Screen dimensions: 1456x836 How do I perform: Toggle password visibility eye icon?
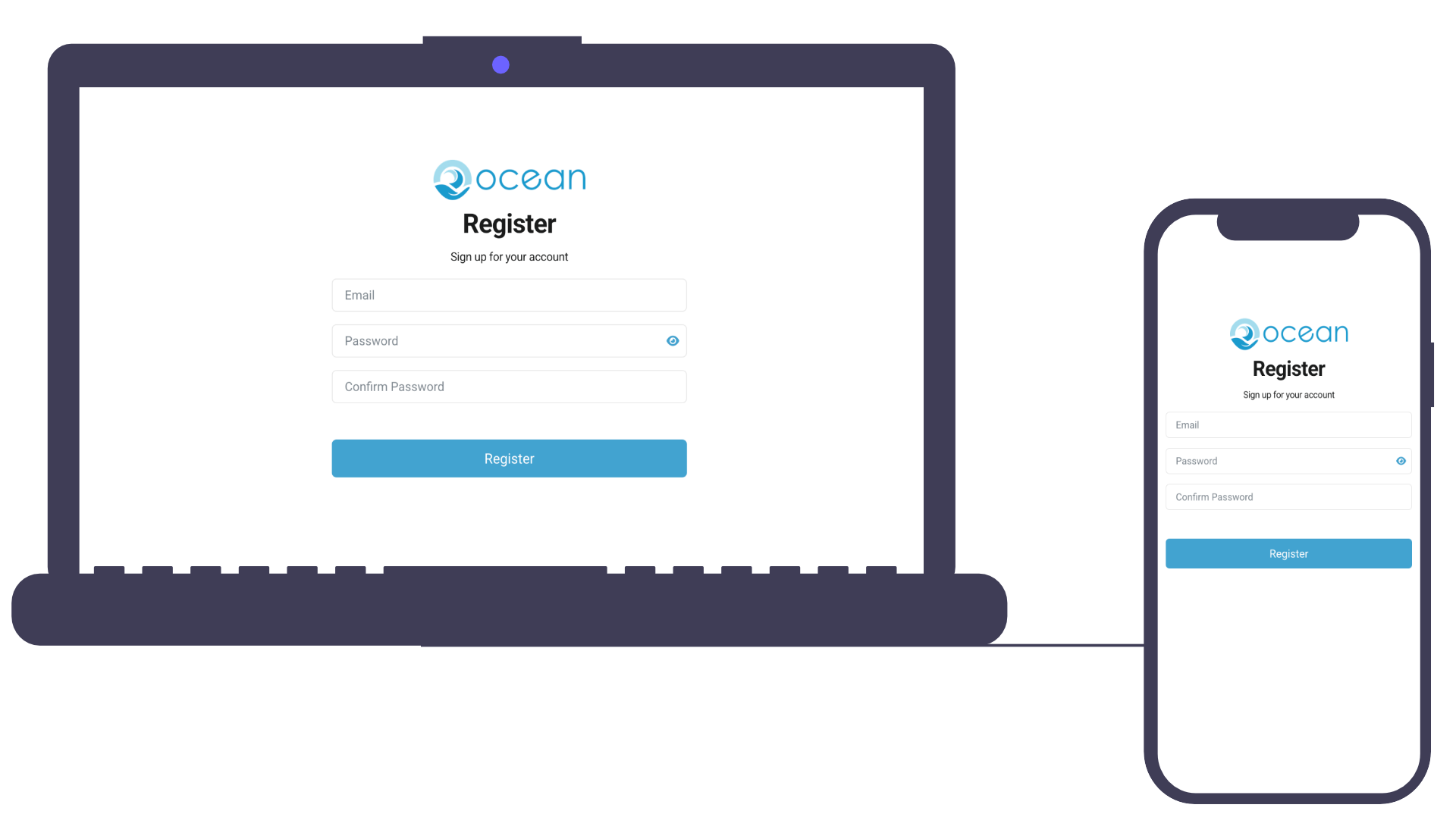click(671, 340)
